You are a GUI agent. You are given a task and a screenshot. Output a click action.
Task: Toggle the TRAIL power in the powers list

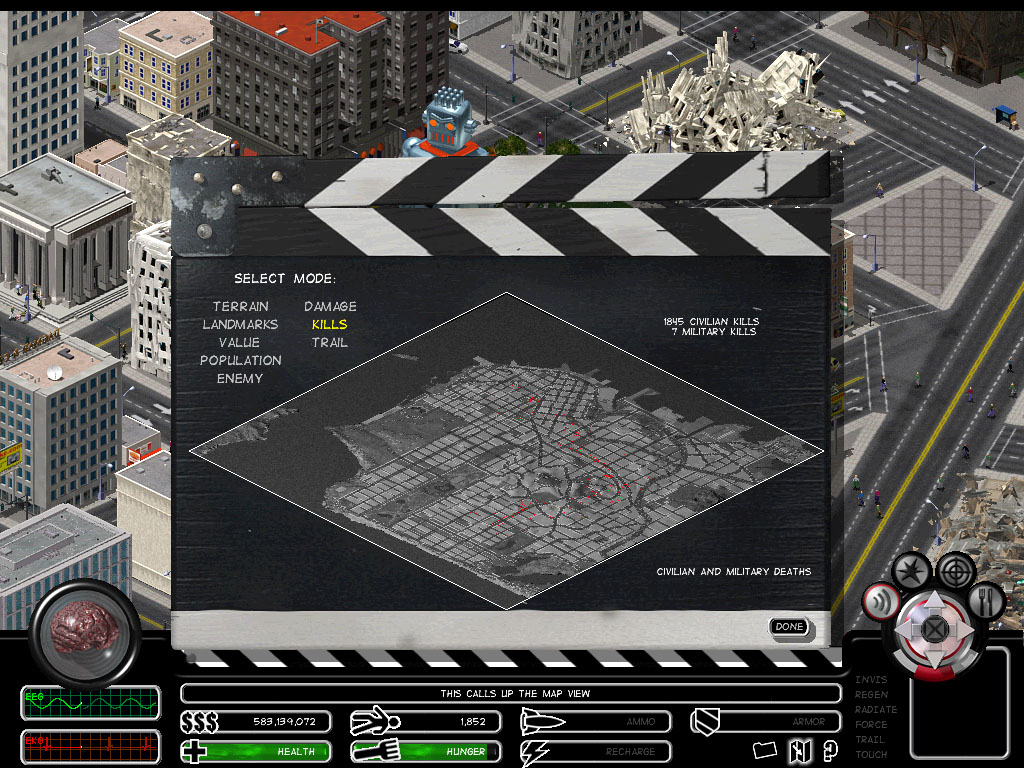(870, 740)
